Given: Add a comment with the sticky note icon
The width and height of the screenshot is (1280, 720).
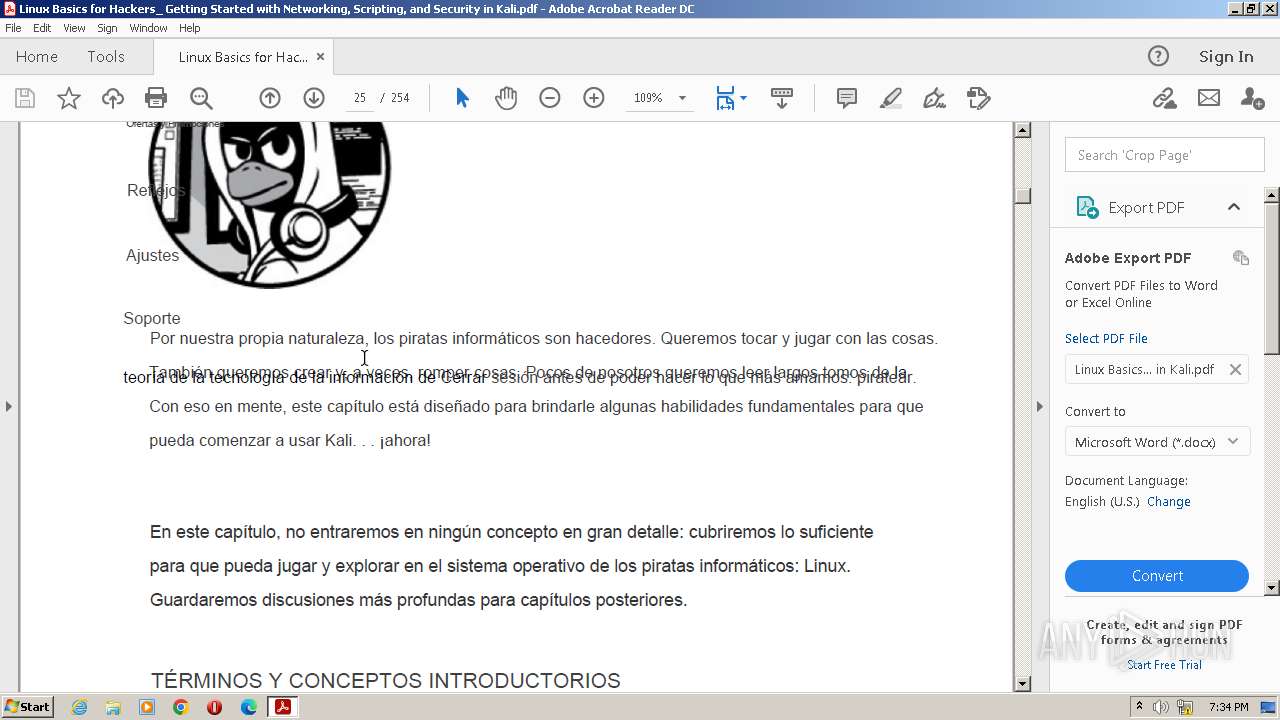Looking at the screenshot, I should pos(847,98).
